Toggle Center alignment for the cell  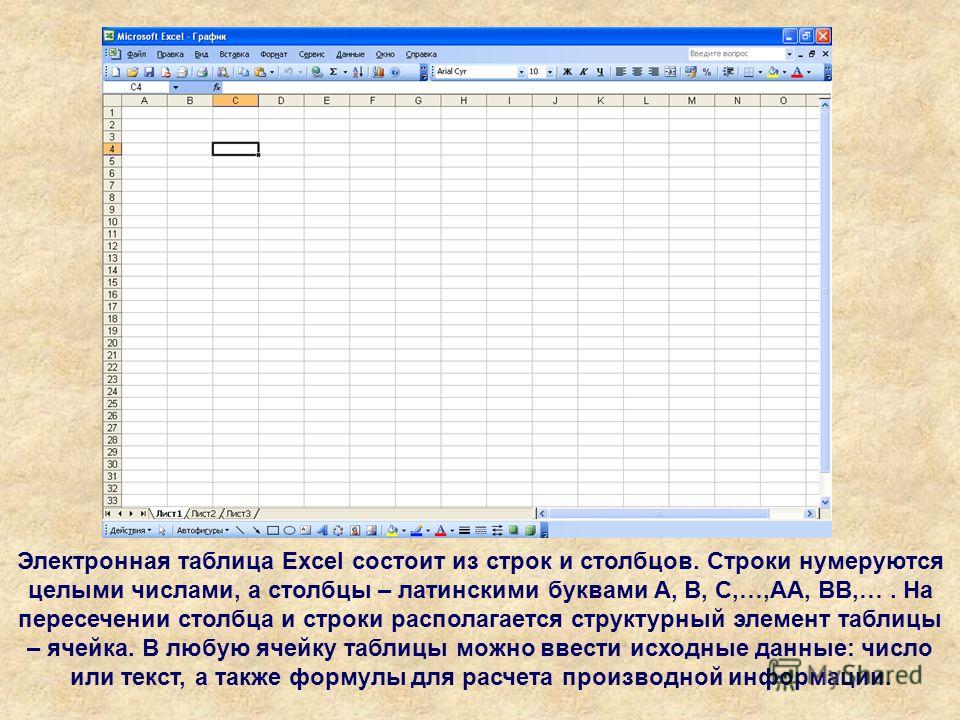tap(637, 72)
